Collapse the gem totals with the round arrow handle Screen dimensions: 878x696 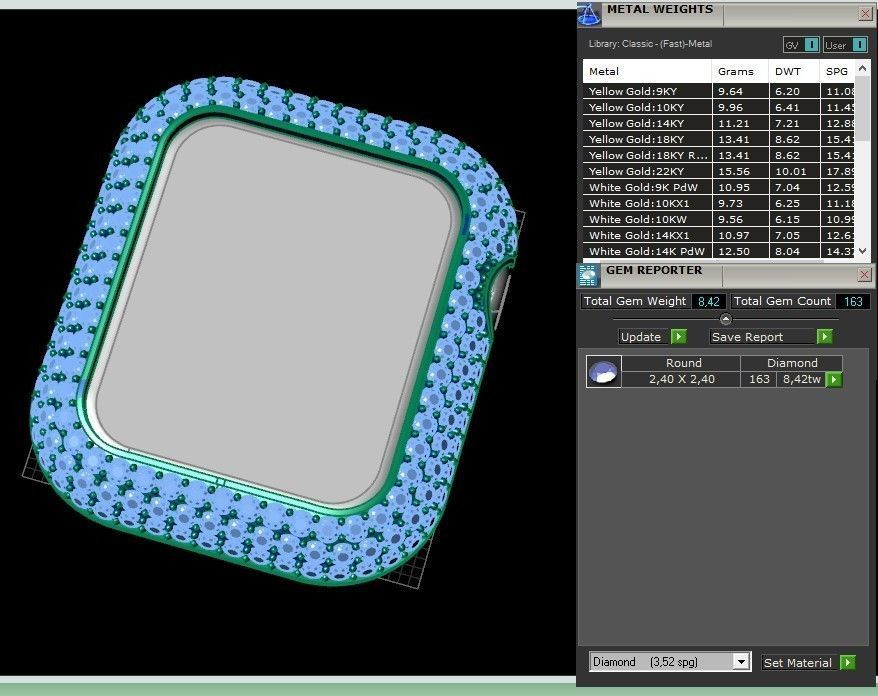(726, 319)
